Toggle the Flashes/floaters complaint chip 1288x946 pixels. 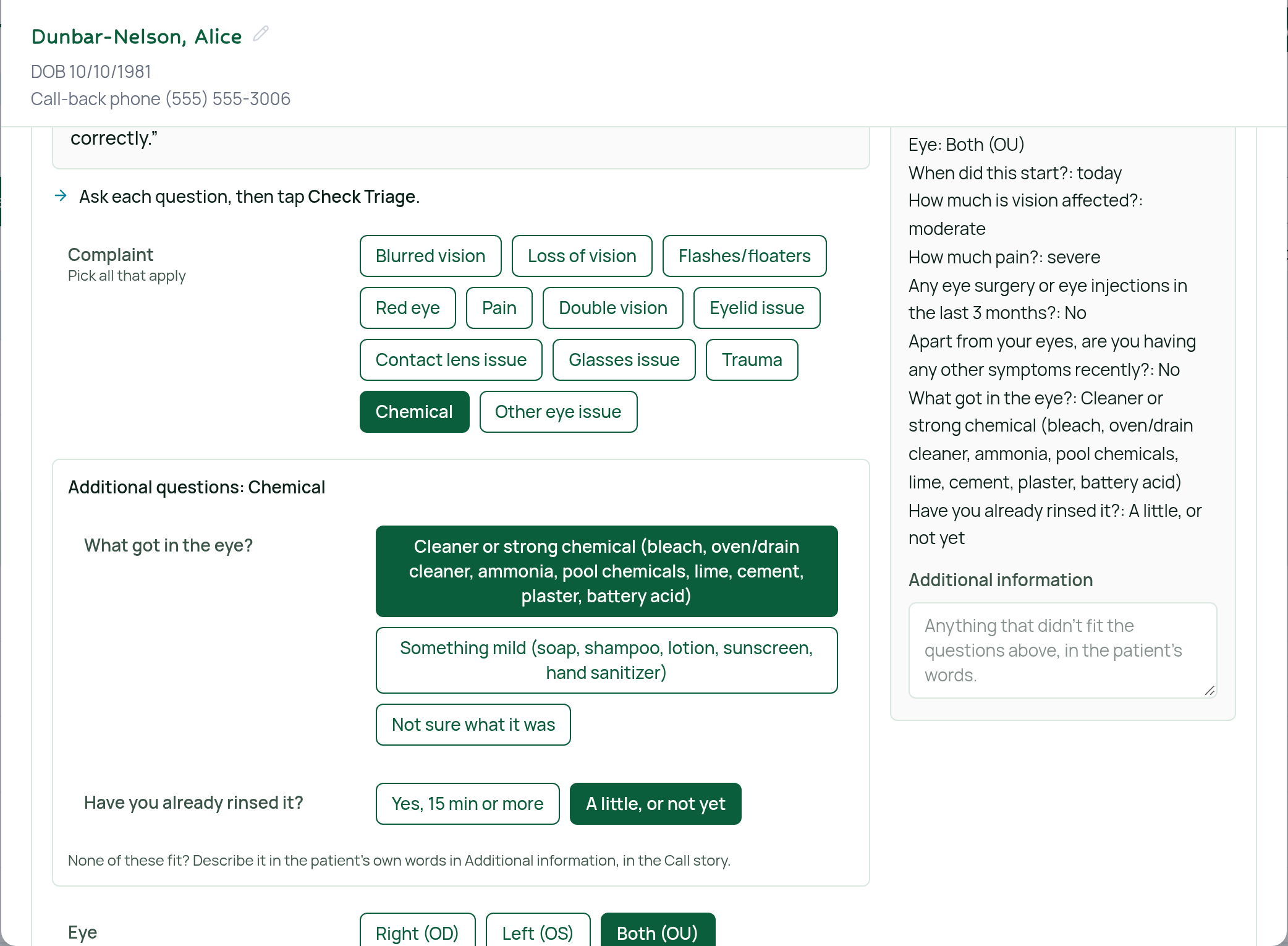click(x=744, y=256)
